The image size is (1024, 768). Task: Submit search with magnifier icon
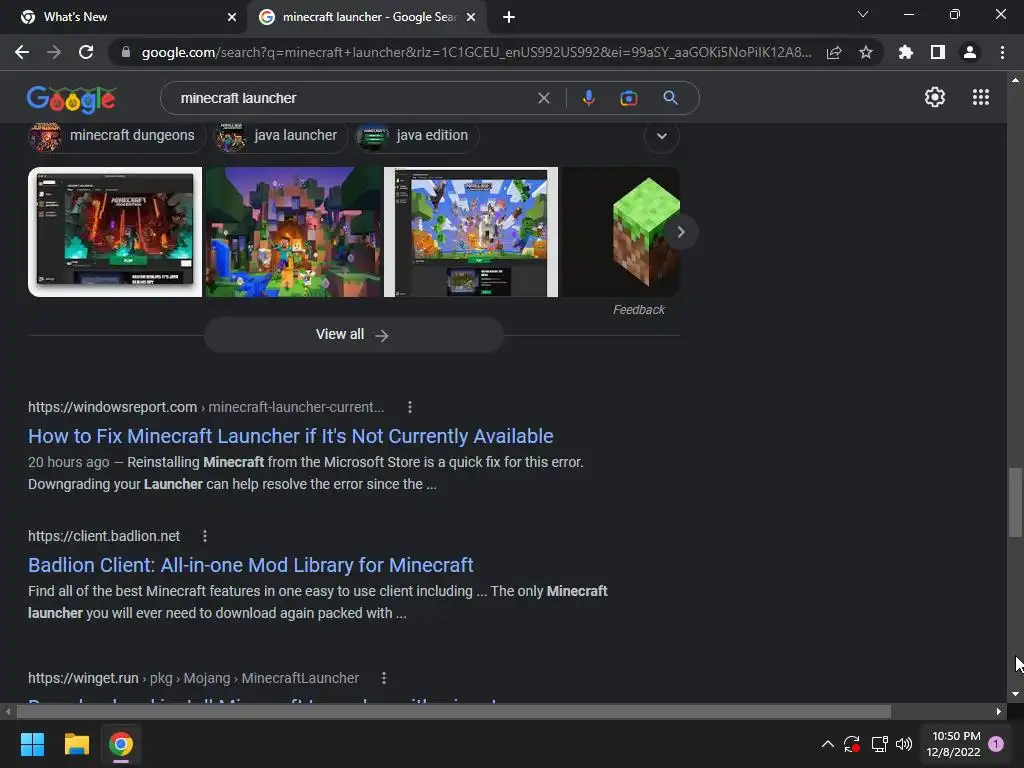click(670, 98)
